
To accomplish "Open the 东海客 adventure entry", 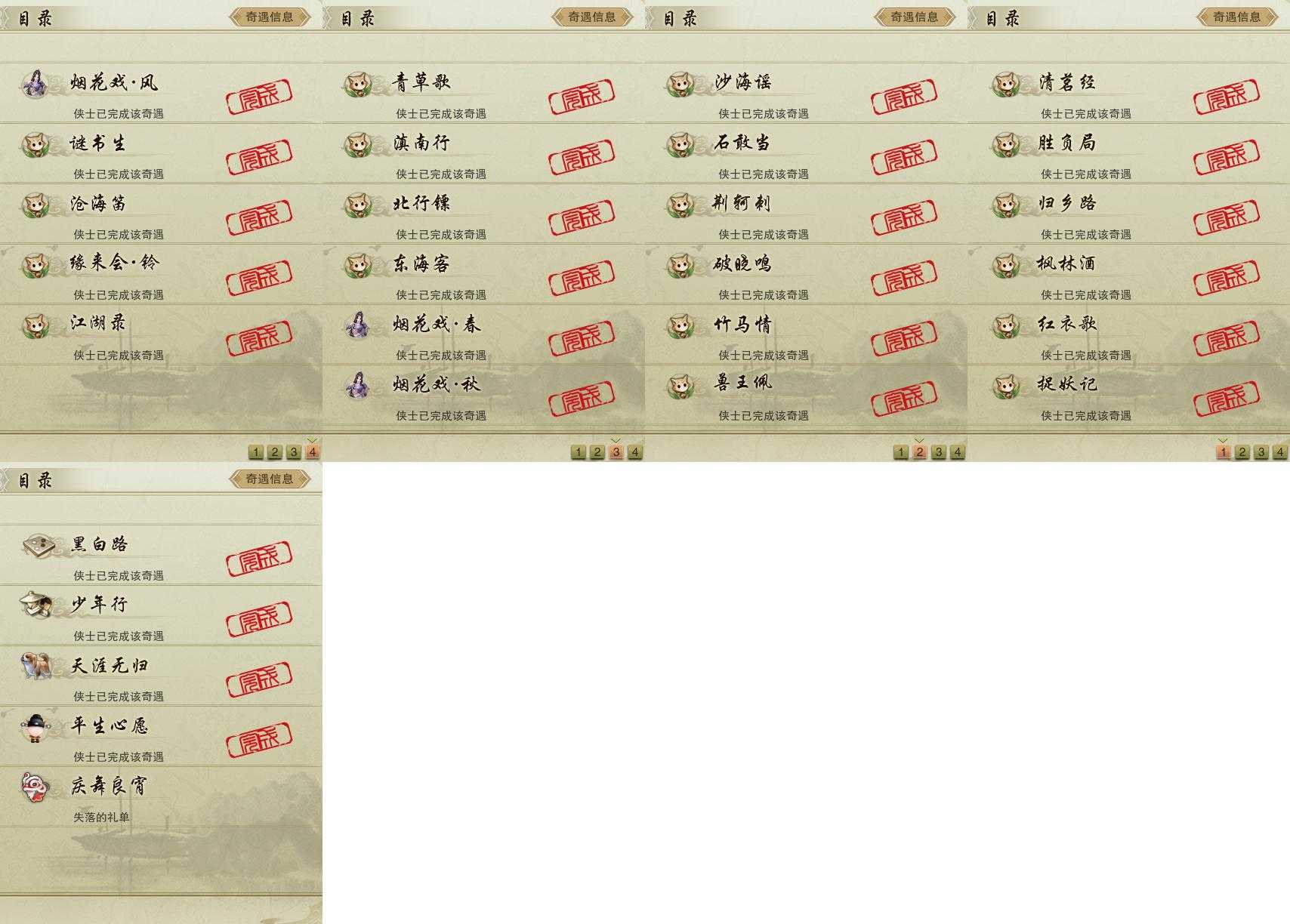I will pyautogui.click(x=483, y=274).
